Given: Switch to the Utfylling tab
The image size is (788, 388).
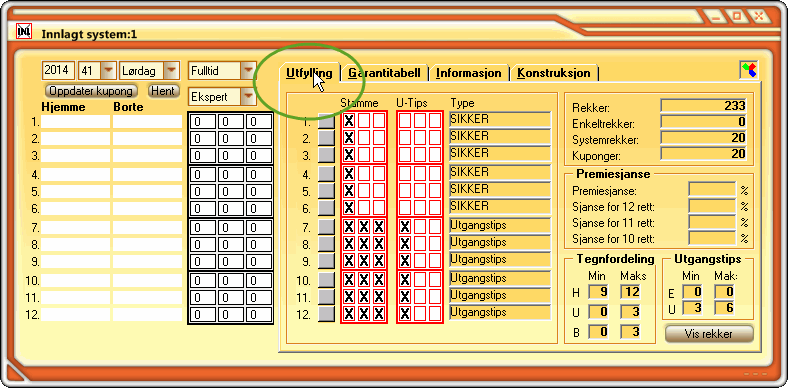Looking at the screenshot, I should pos(310,73).
